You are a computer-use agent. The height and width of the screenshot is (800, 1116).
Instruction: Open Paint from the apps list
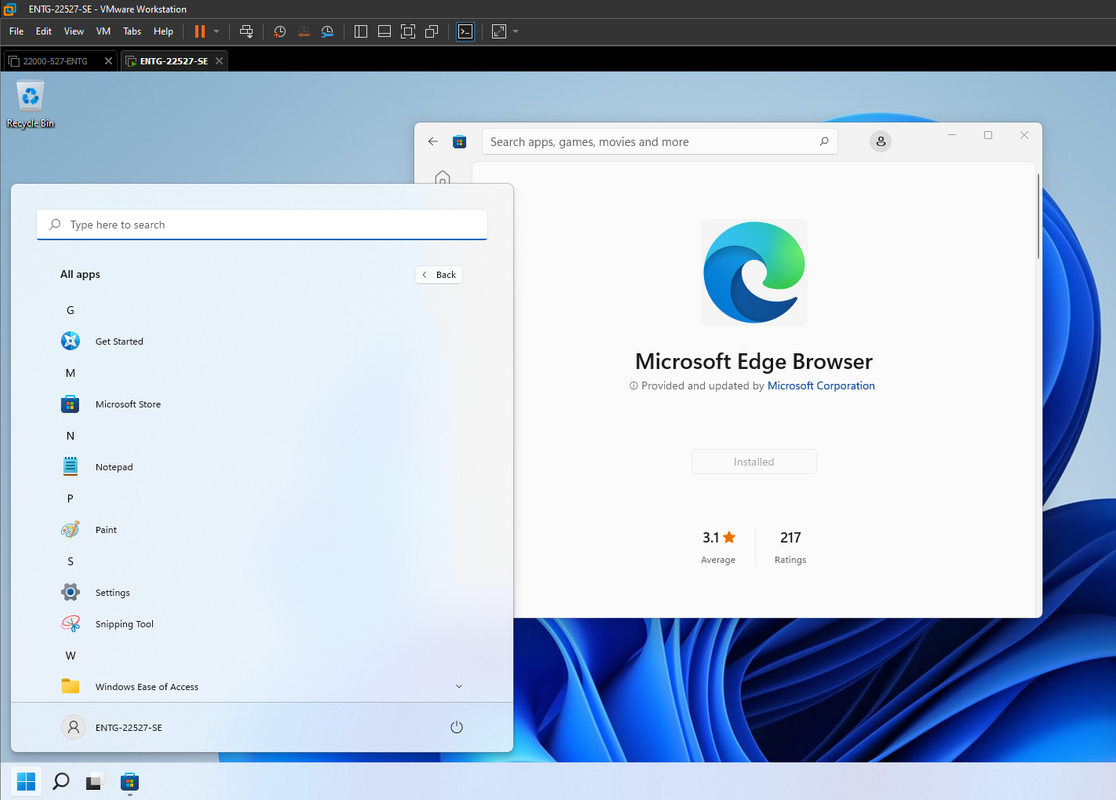pos(261,530)
